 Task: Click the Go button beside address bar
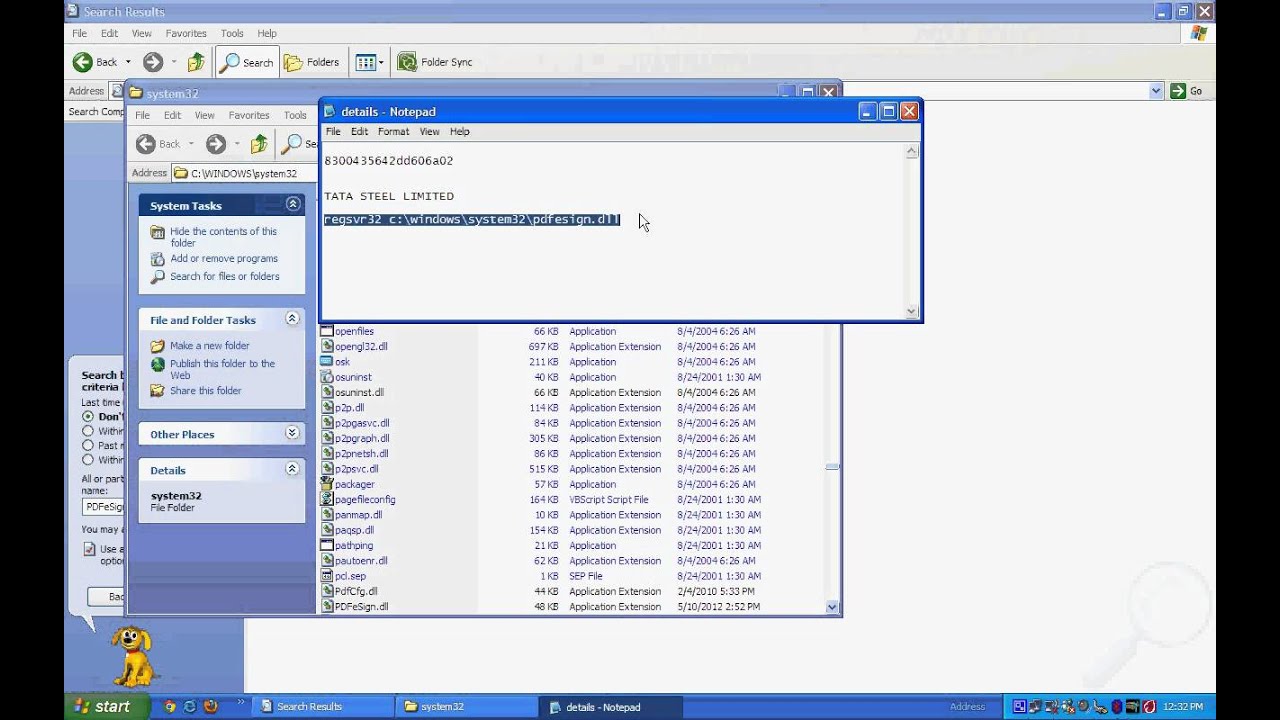(1187, 91)
